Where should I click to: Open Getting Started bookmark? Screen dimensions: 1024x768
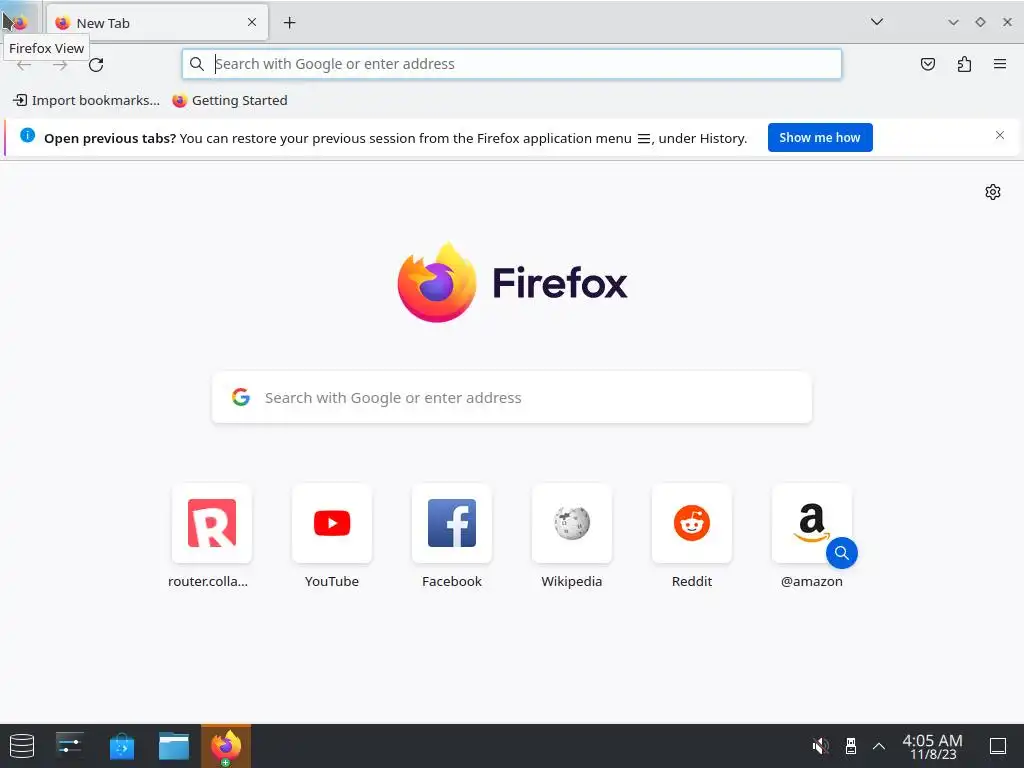(230, 100)
